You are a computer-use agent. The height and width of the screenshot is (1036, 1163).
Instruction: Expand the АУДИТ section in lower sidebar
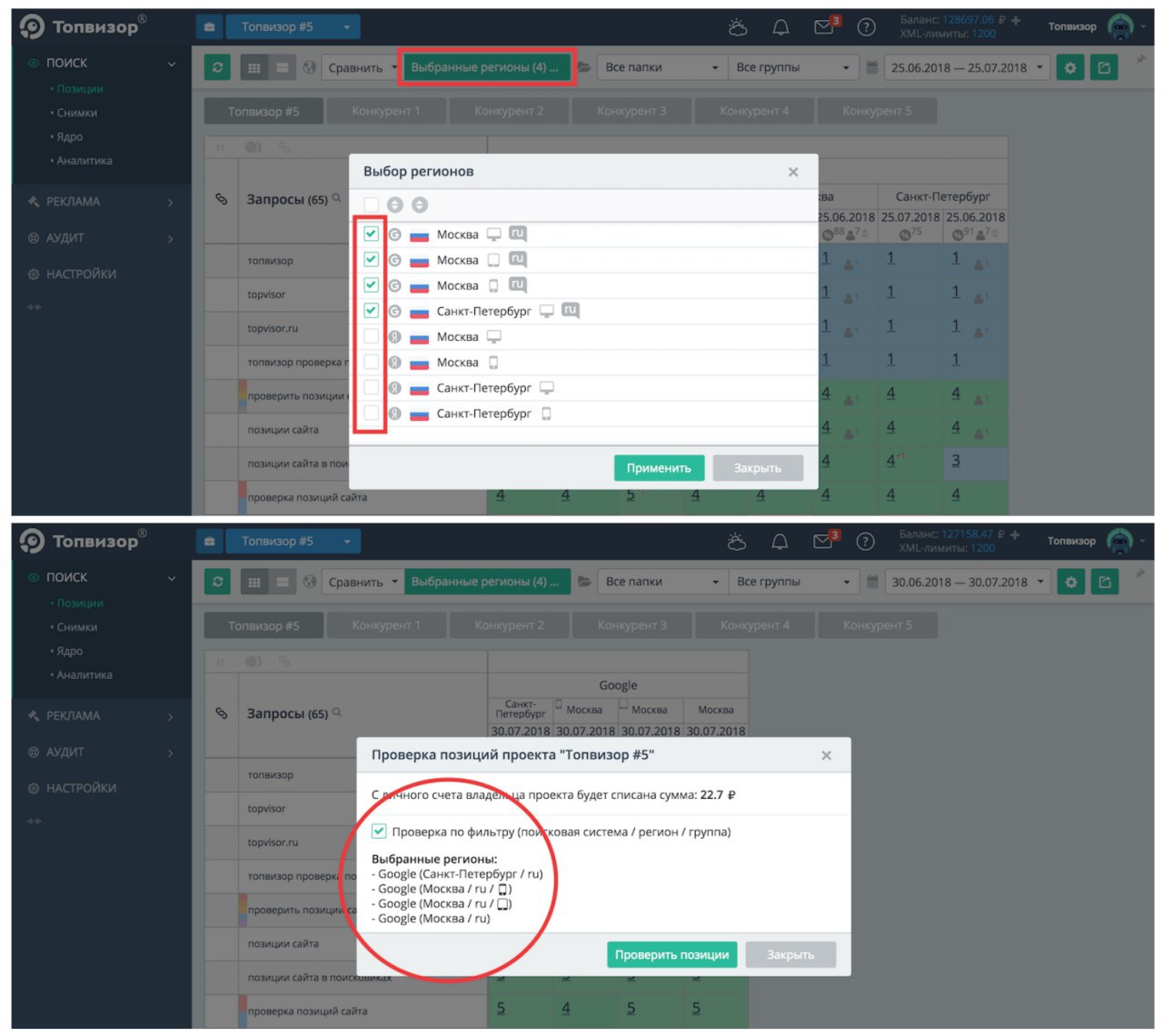coord(101,752)
